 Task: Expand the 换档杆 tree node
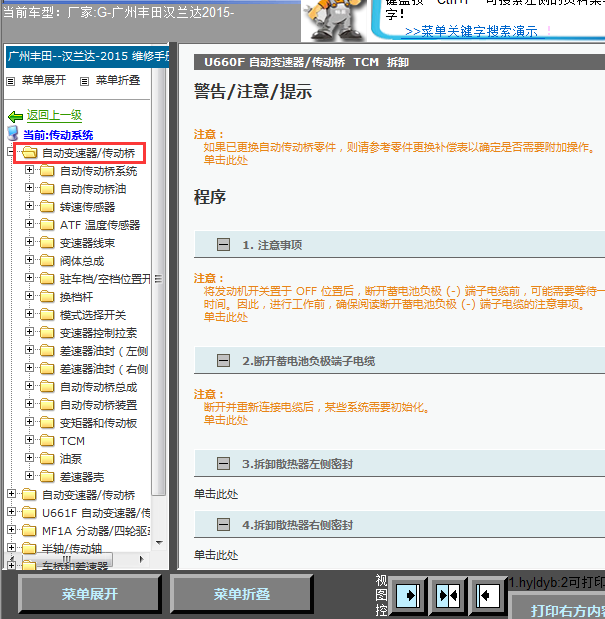point(29,296)
